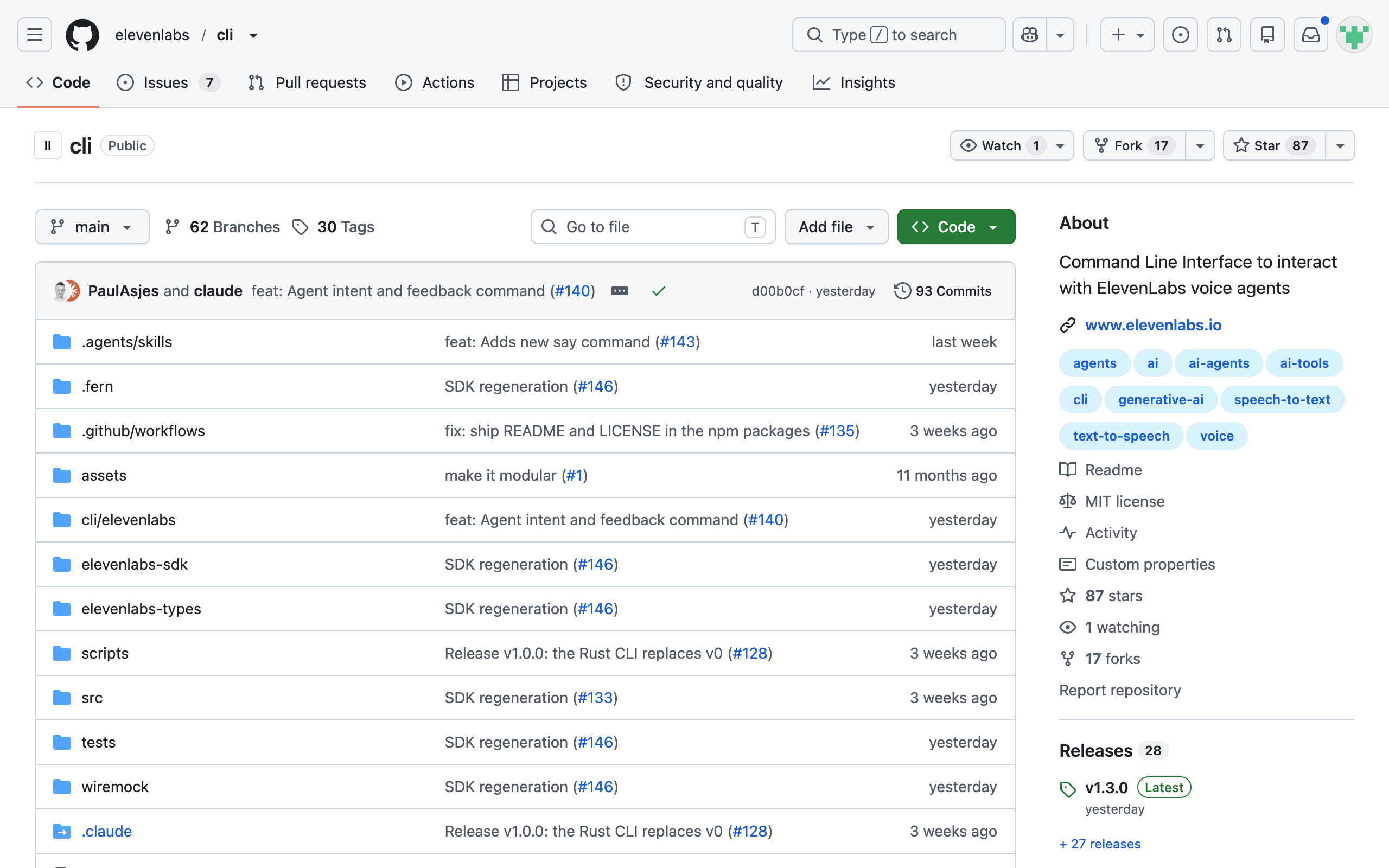Click the v1.3.0 release tag icon

[1068, 789]
